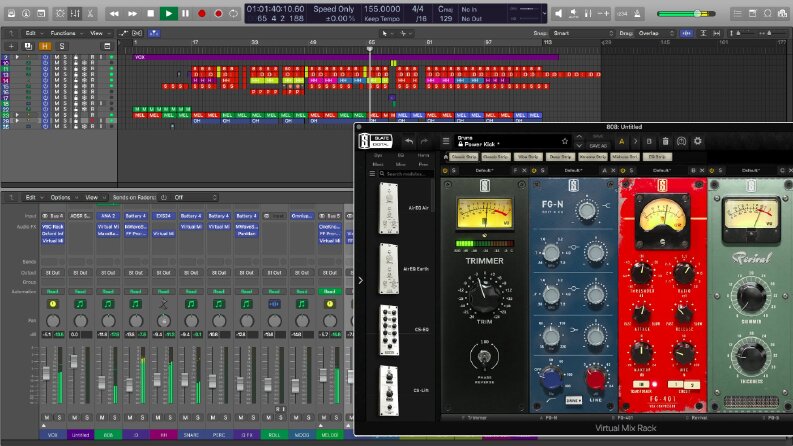Image resolution: width=793 pixels, height=446 pixels.
Task: Open the Snap Smart dropdown
Action: point(582,33)
